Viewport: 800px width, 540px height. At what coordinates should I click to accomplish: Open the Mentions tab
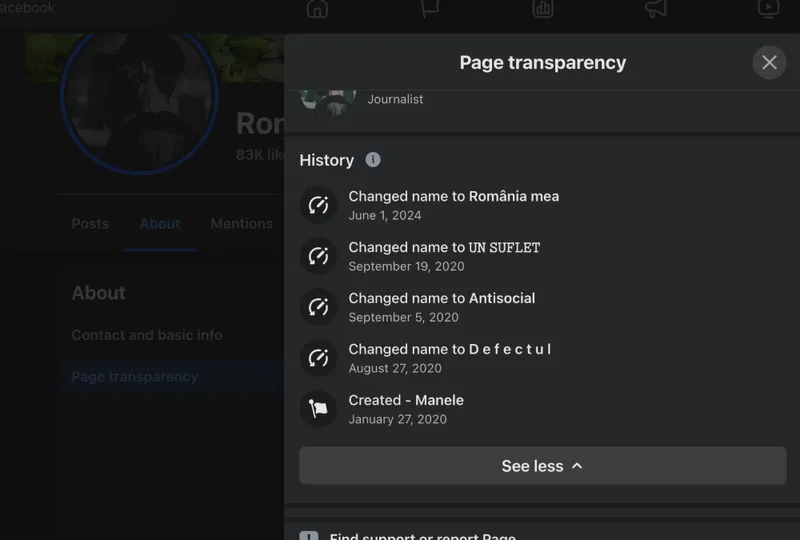coord(241,224)
